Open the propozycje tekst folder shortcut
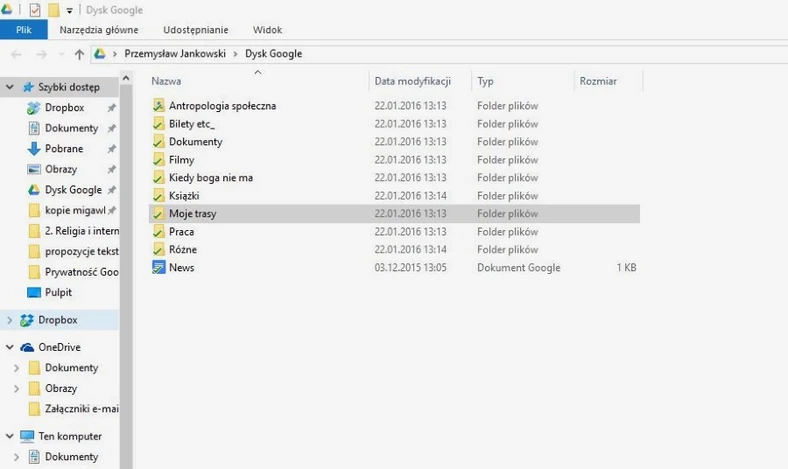The image size is (788, 469). coord(82,251)
